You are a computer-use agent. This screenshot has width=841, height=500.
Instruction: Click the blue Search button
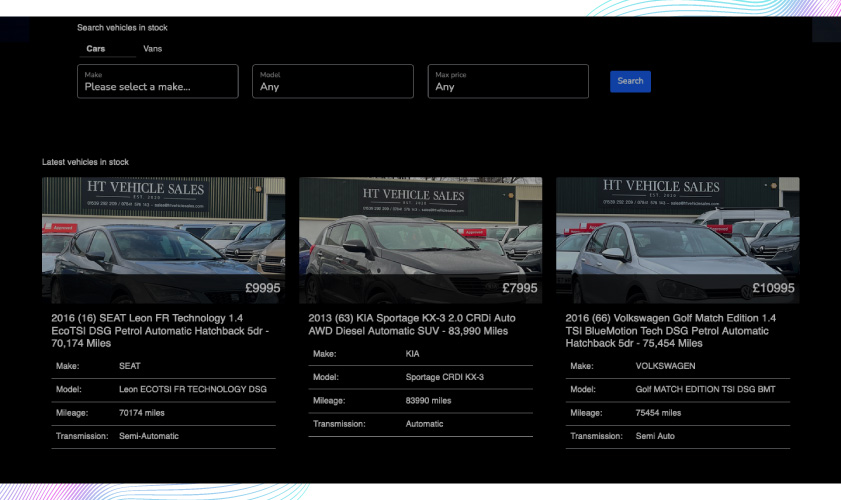pos(630,81)
